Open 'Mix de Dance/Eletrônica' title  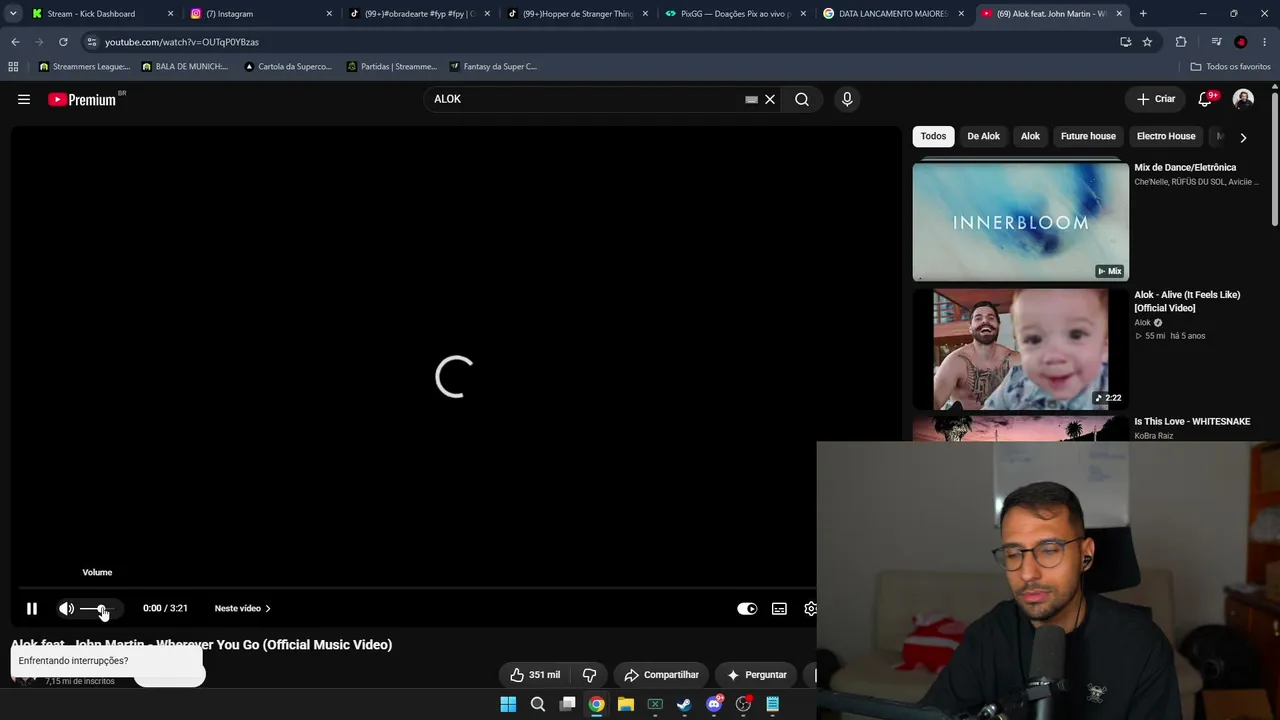(x=1185, y=168)
